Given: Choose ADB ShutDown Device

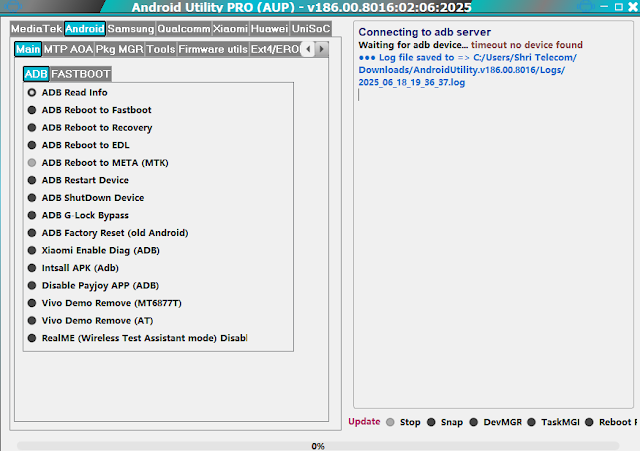Looking at the screenshot, I should coord(86,198).
